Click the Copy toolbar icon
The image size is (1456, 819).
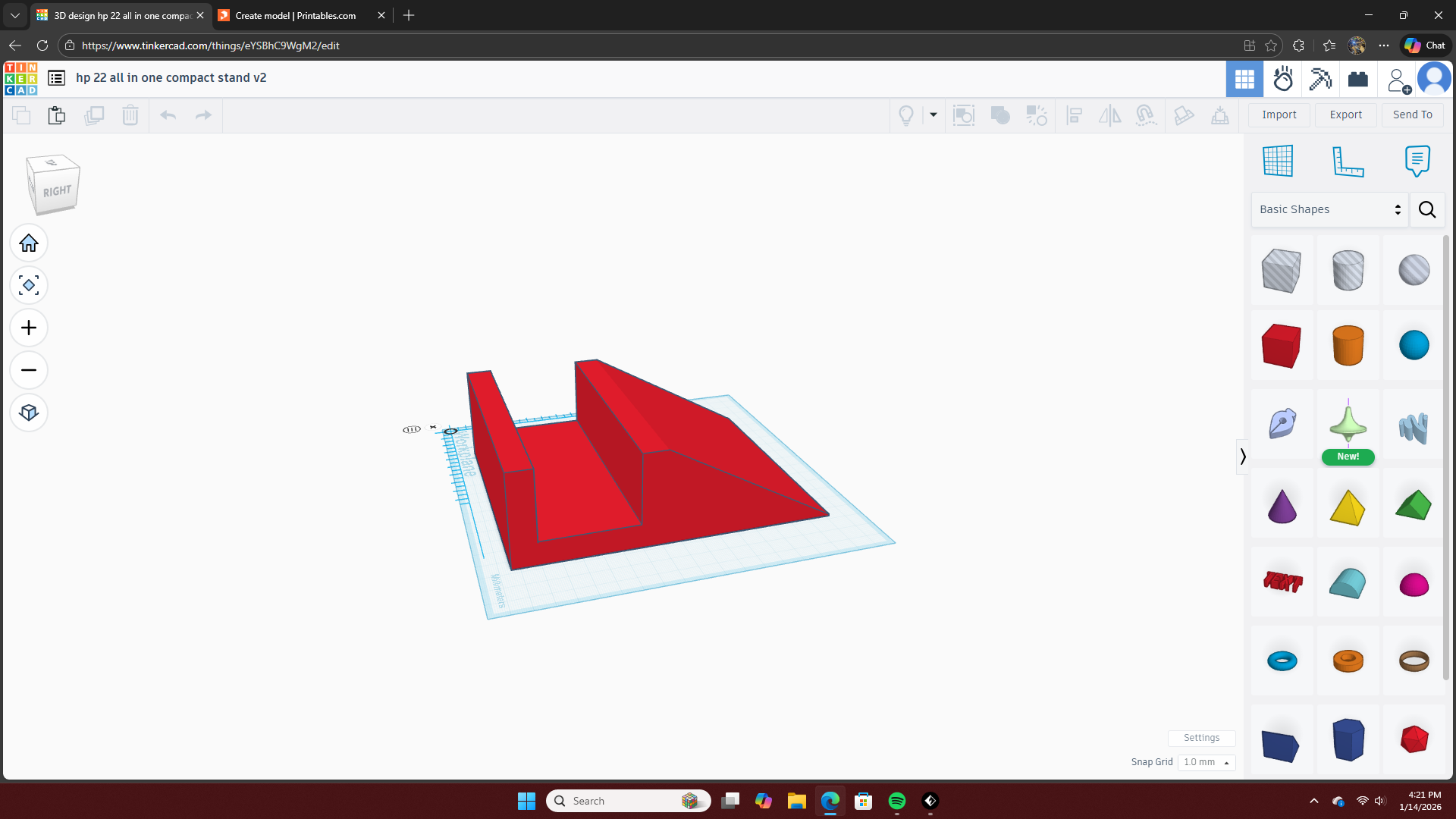click(21, 115)
